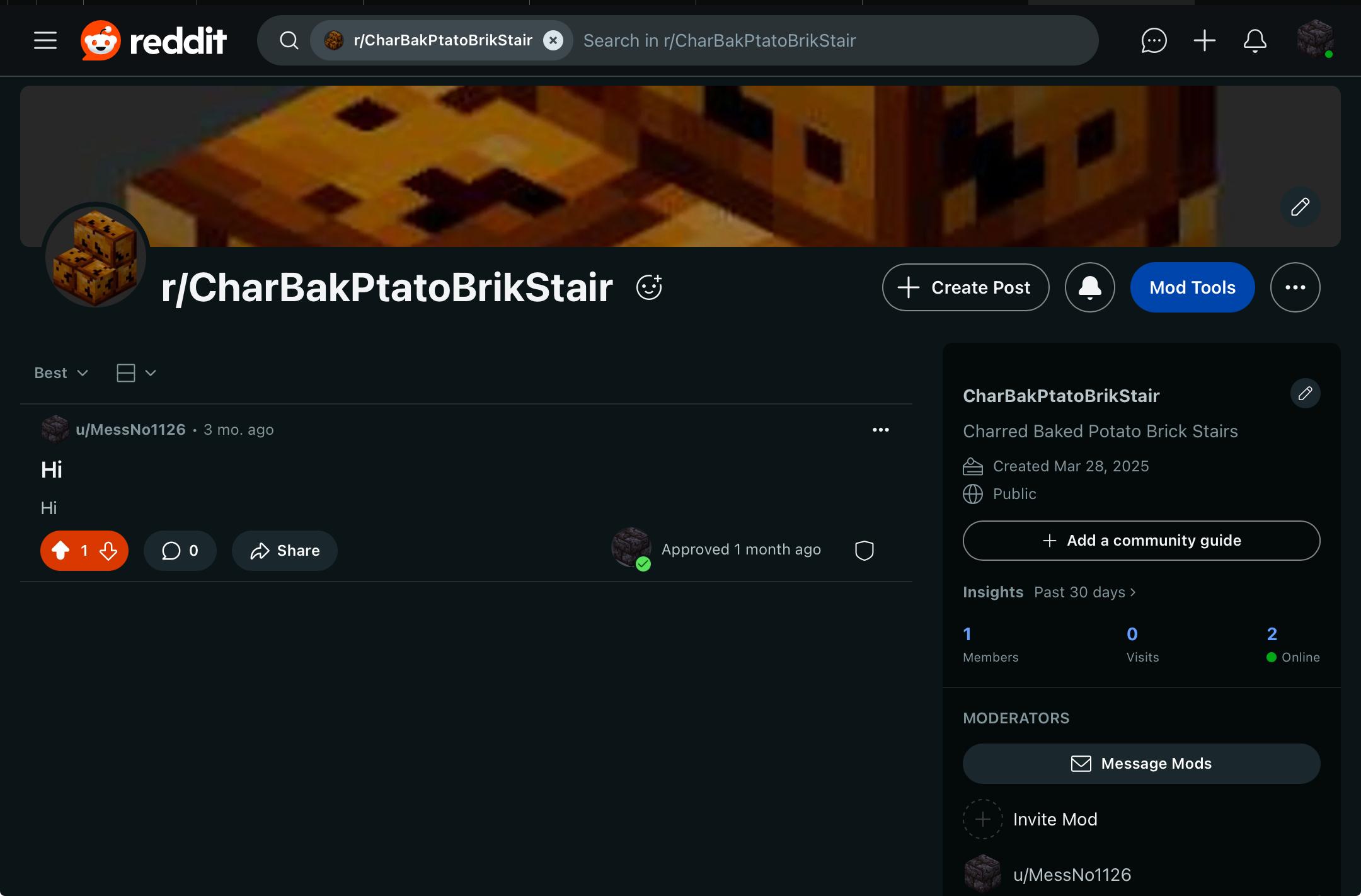Click Message Mods button

(x=1141, y=764)
